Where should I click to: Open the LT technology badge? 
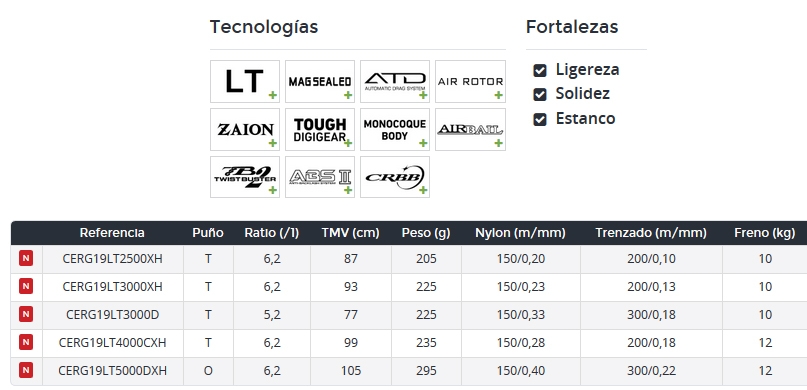[x=245, y=81]
